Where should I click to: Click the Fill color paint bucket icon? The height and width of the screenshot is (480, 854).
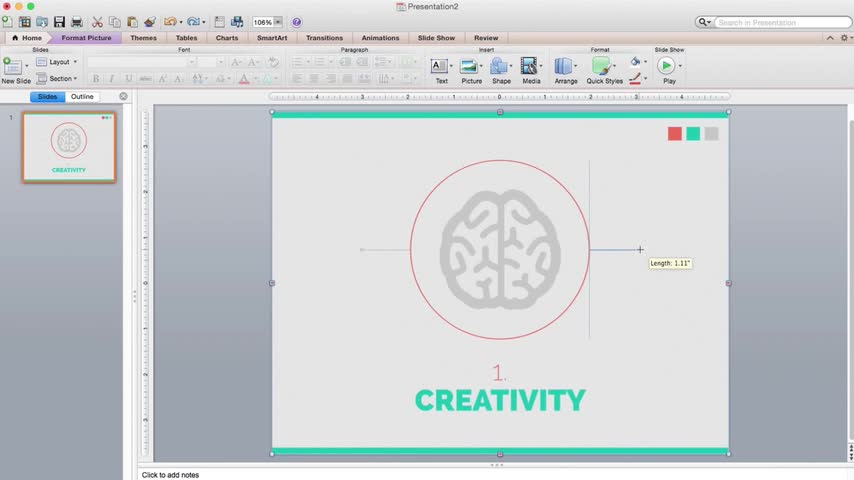(635, 62)
